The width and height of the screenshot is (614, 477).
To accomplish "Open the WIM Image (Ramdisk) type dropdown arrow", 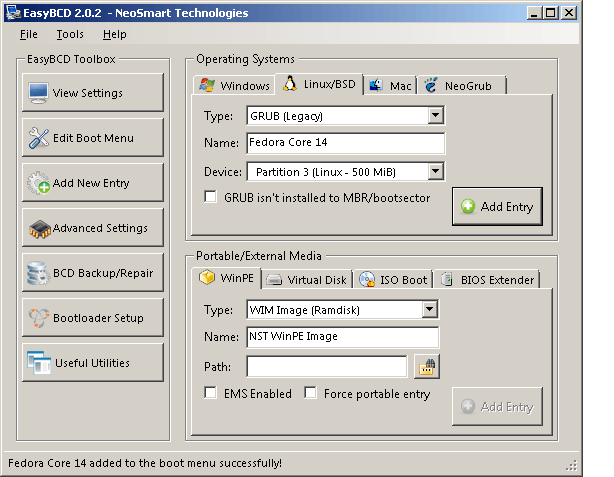I will [430, 309].
